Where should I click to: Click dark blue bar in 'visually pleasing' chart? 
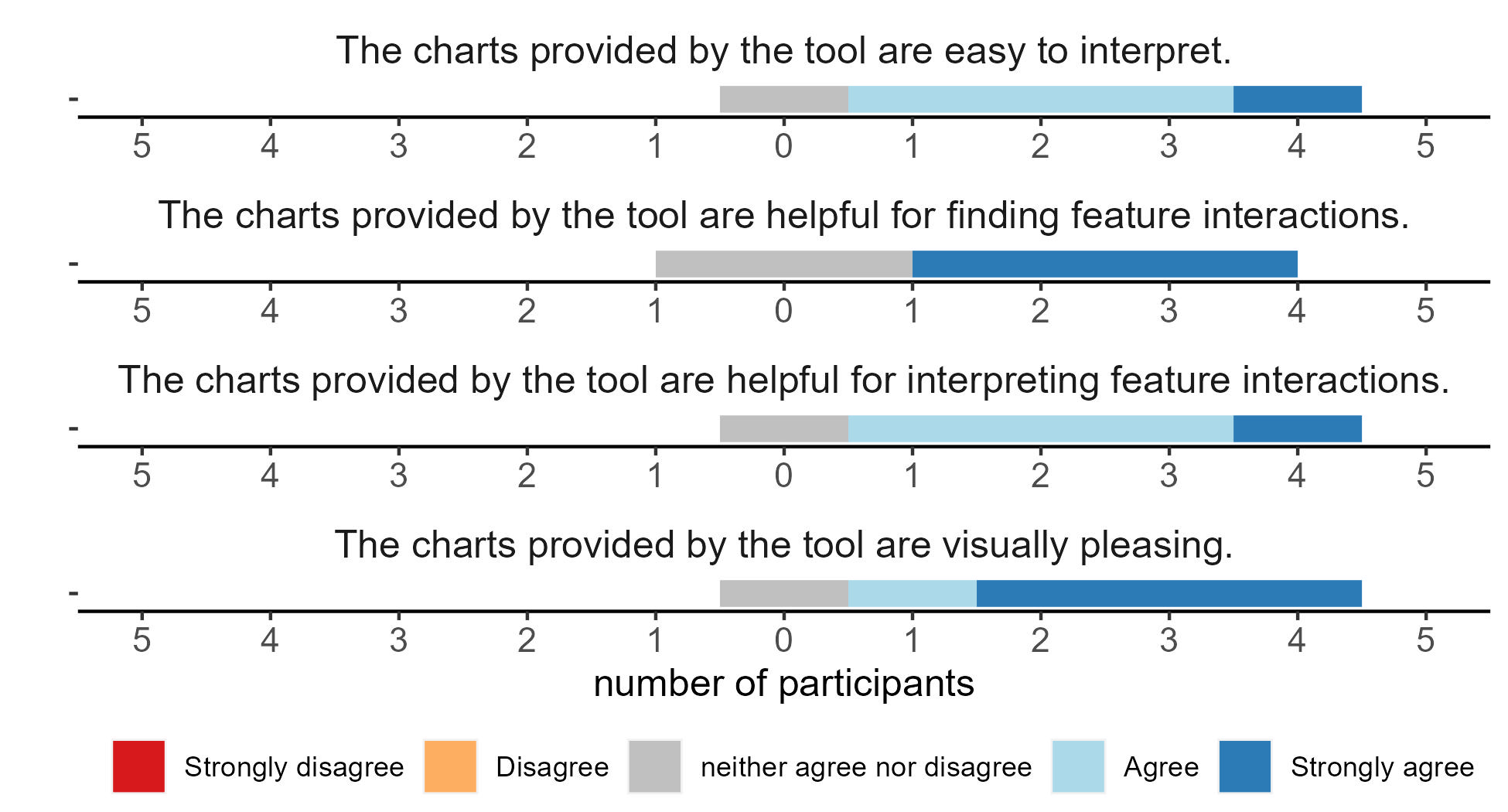(x=1169, y=594)
